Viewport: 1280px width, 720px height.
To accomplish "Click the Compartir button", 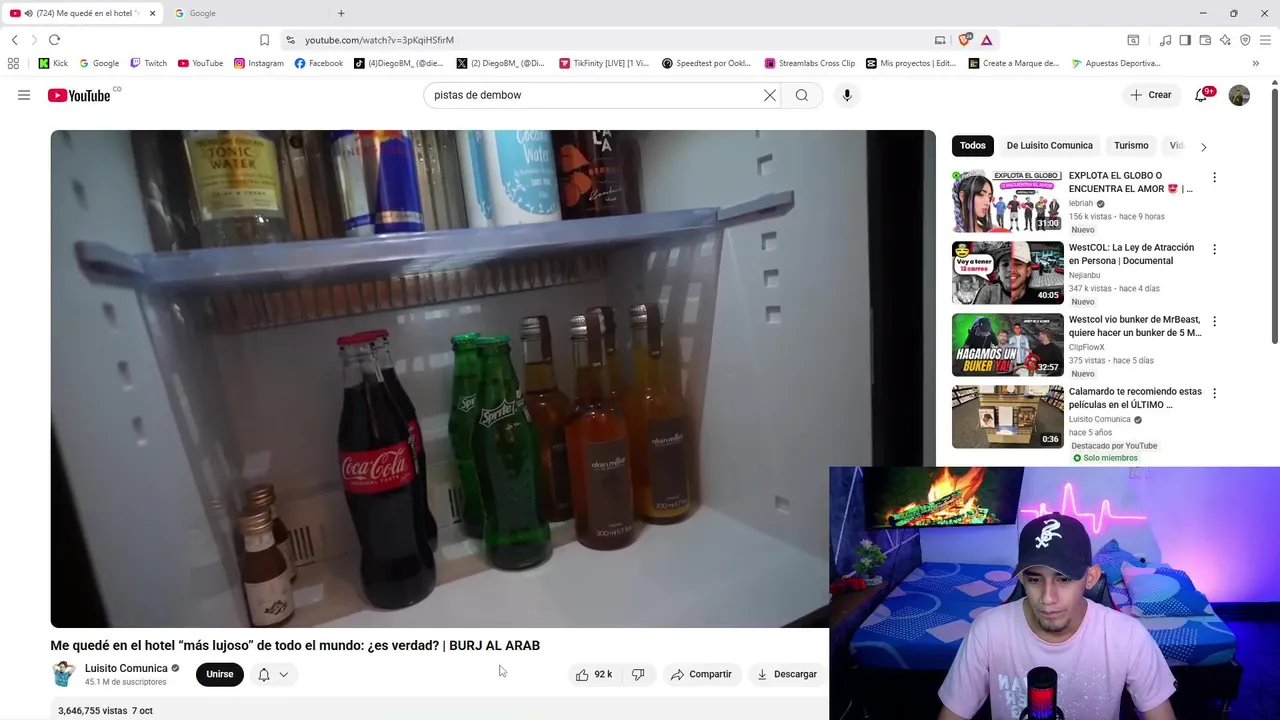I will pos(701,674).
